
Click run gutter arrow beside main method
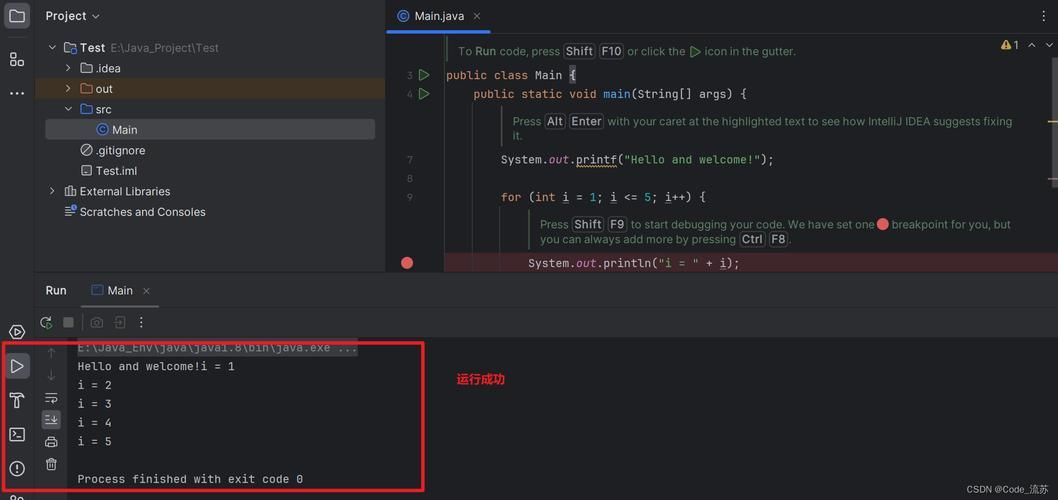[424, 94]
